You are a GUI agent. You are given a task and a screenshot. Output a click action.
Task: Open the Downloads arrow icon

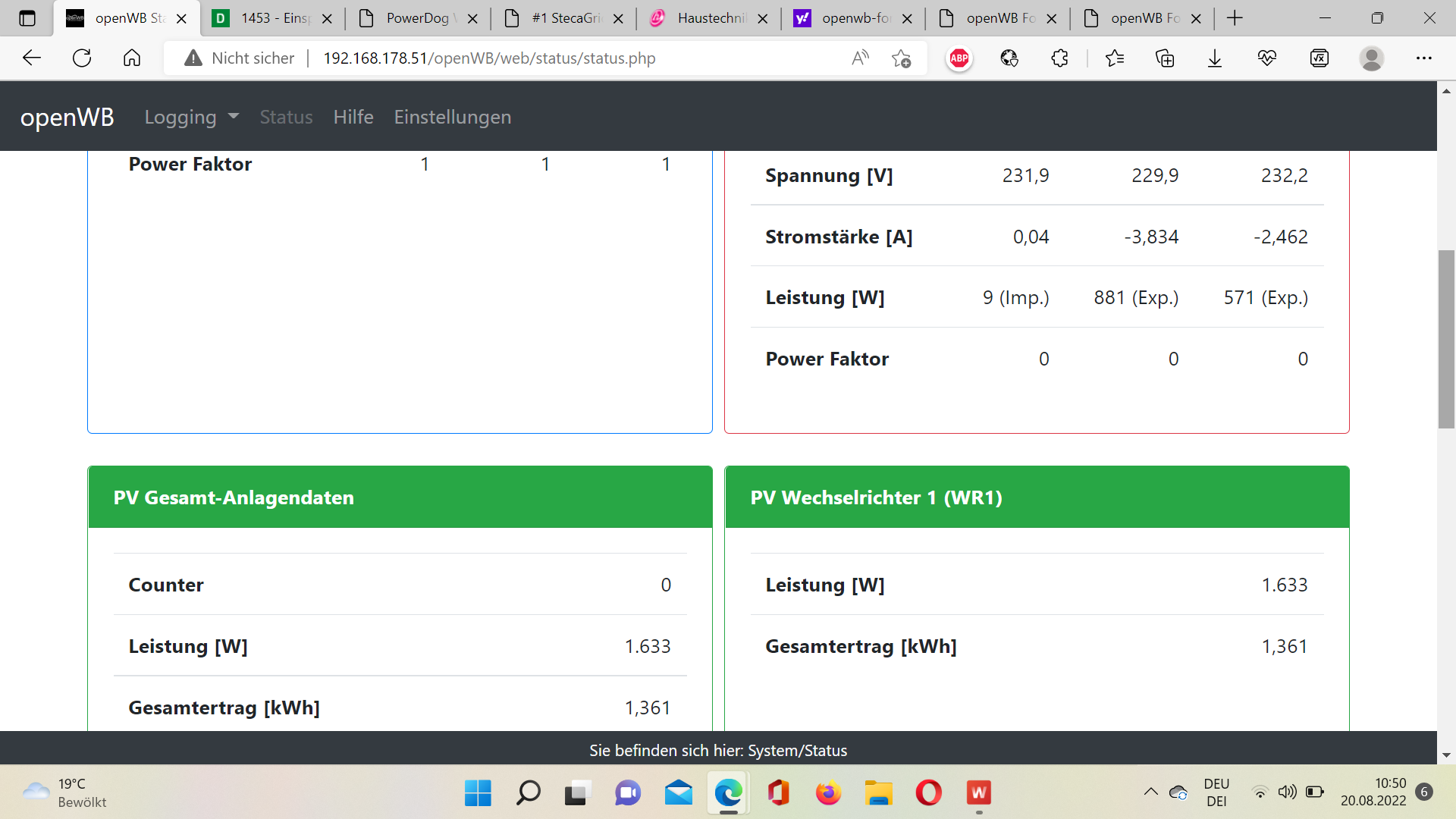point(1215,58)
